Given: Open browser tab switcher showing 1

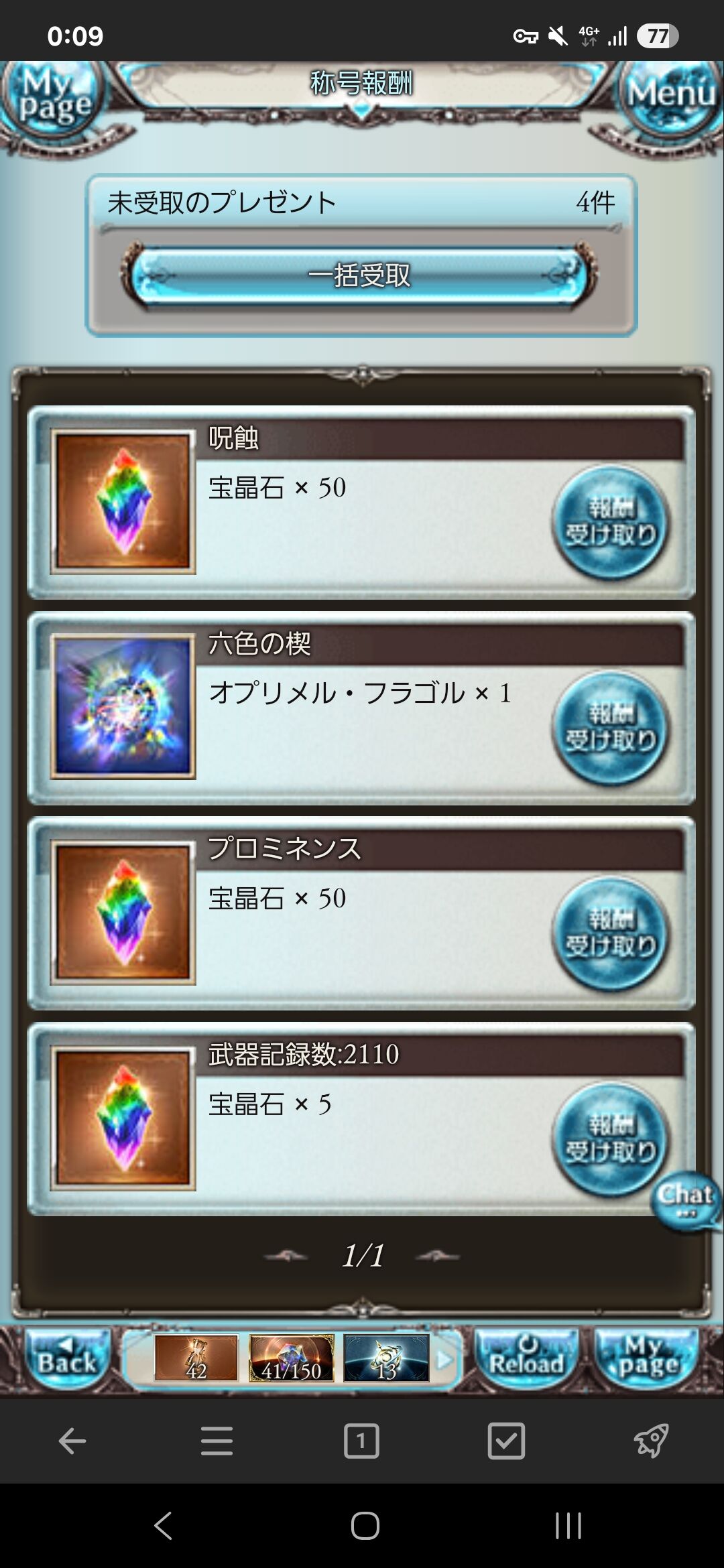Looking at the screenshot, I should coord(361,1441).
